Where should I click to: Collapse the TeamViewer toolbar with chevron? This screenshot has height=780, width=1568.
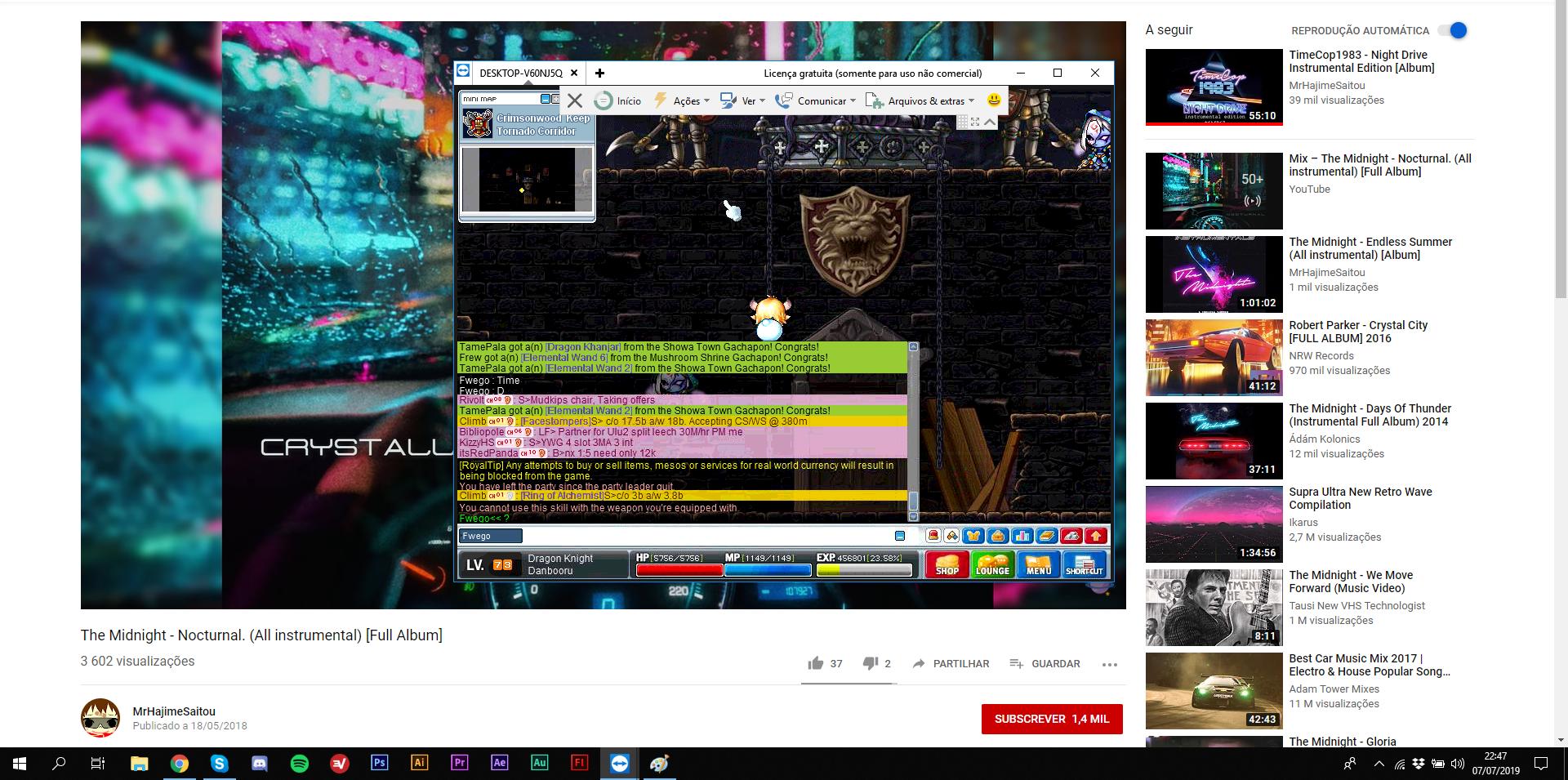click(x=990, y=122)
